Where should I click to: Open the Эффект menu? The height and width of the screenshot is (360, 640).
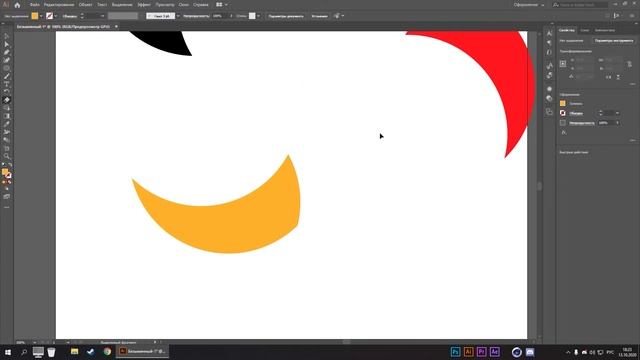[144, 5]
